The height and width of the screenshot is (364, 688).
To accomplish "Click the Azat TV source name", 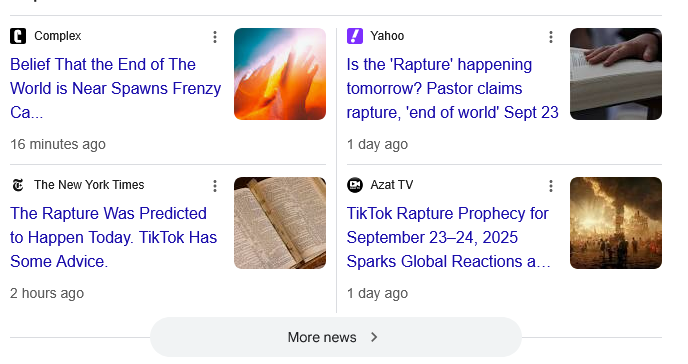I will click(392, 185).
